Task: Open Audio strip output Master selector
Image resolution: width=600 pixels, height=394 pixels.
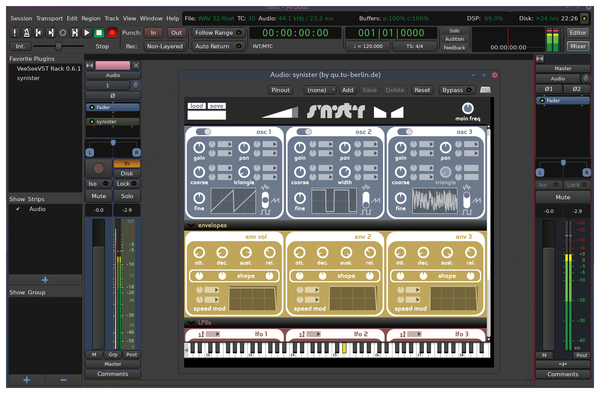Action: pos(112,364)
